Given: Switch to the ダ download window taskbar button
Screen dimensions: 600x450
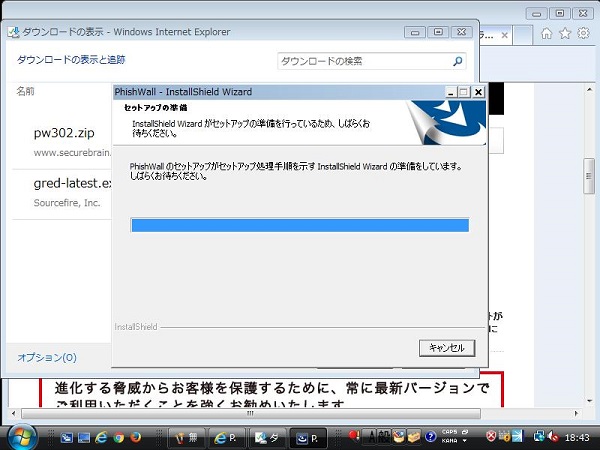Looking at the screenshot, I should point(268,438).
